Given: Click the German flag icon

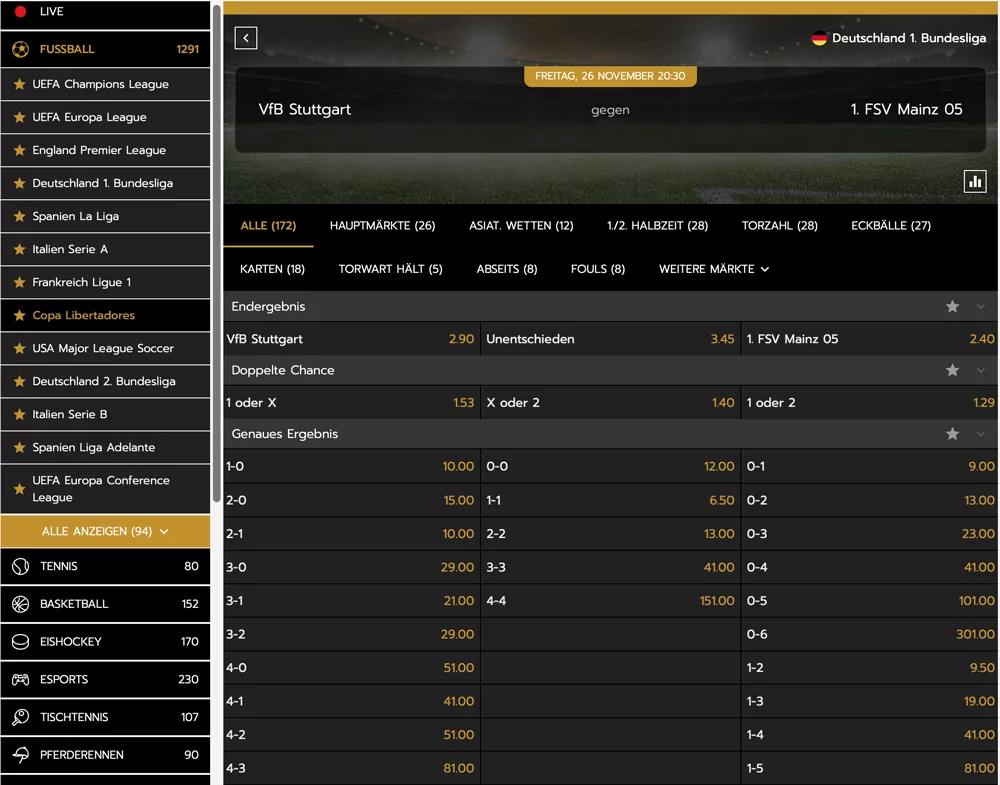Looking at the screenshot, I should click(x=819, y=38).
